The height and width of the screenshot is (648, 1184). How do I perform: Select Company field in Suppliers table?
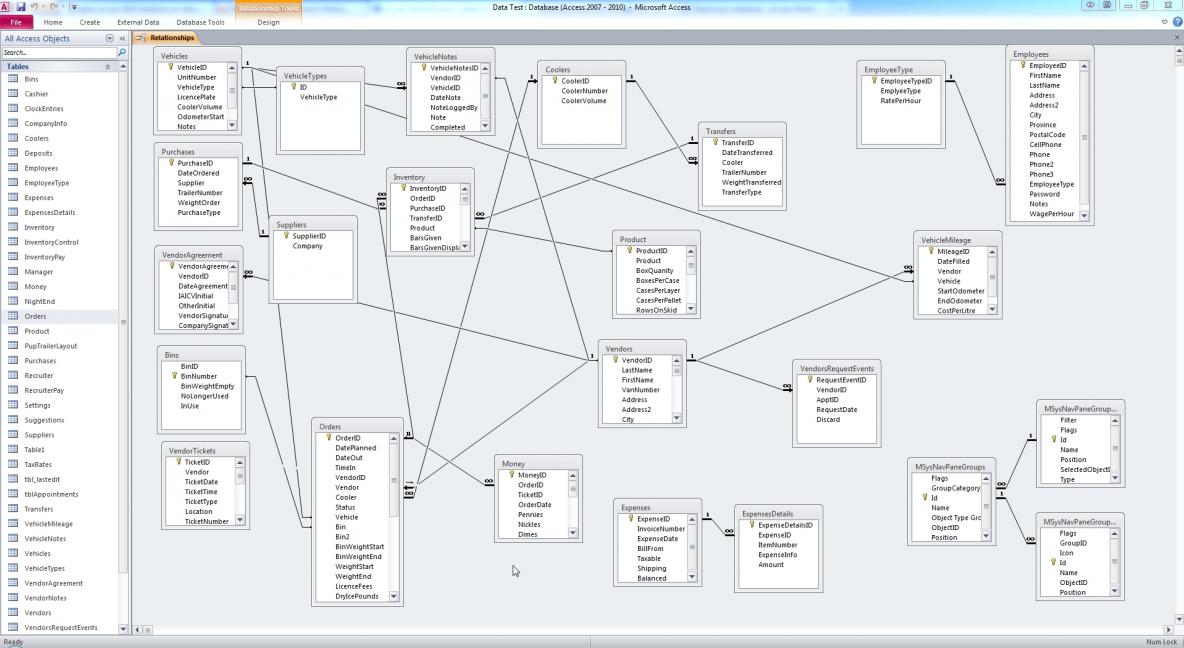click(x=307, y=245)
